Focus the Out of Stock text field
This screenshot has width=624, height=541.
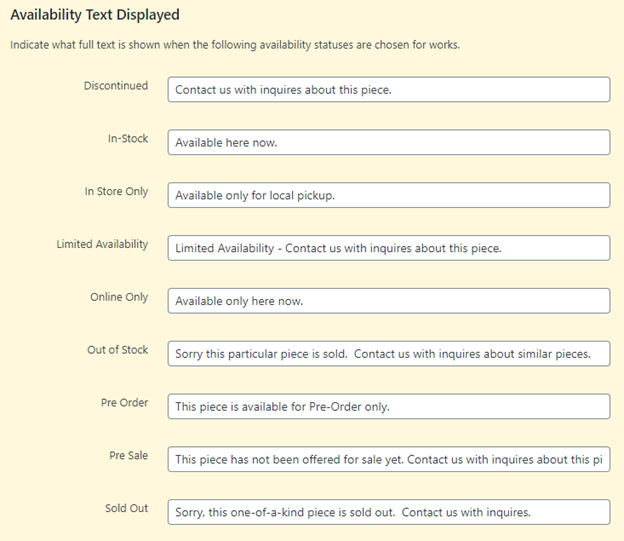pyautogui.click(x=388, y=354)
